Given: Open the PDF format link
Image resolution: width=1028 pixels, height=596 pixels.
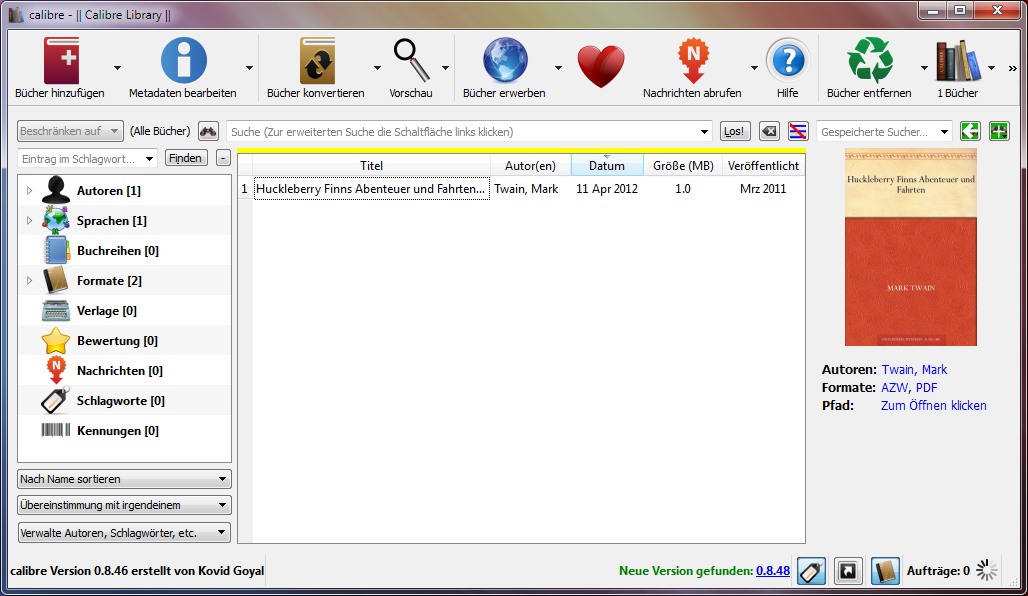Looking at the screenshot, I should [926, 387].
